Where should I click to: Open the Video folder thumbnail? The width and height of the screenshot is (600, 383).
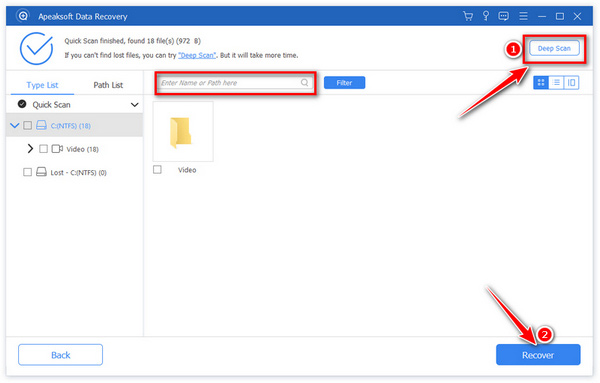pos(183,132)
